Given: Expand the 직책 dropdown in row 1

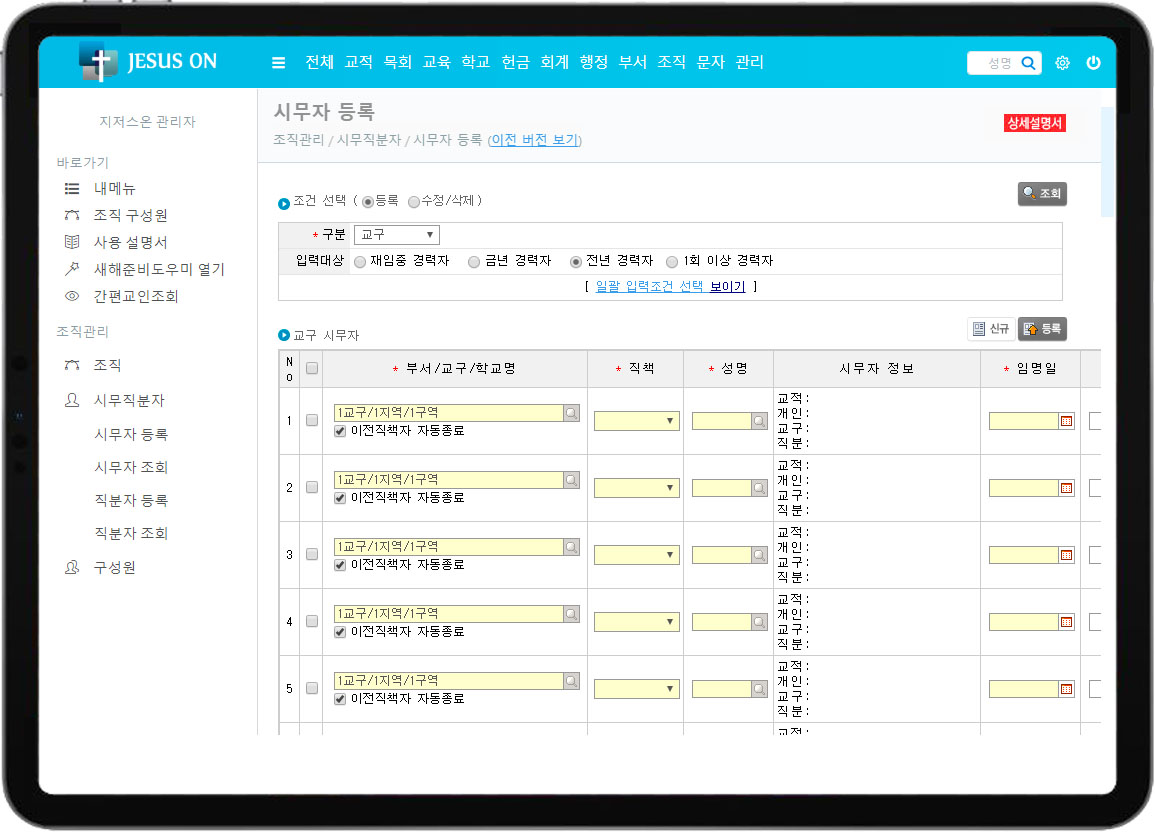Looking at the screenshot, I should [x=636, y=421].
